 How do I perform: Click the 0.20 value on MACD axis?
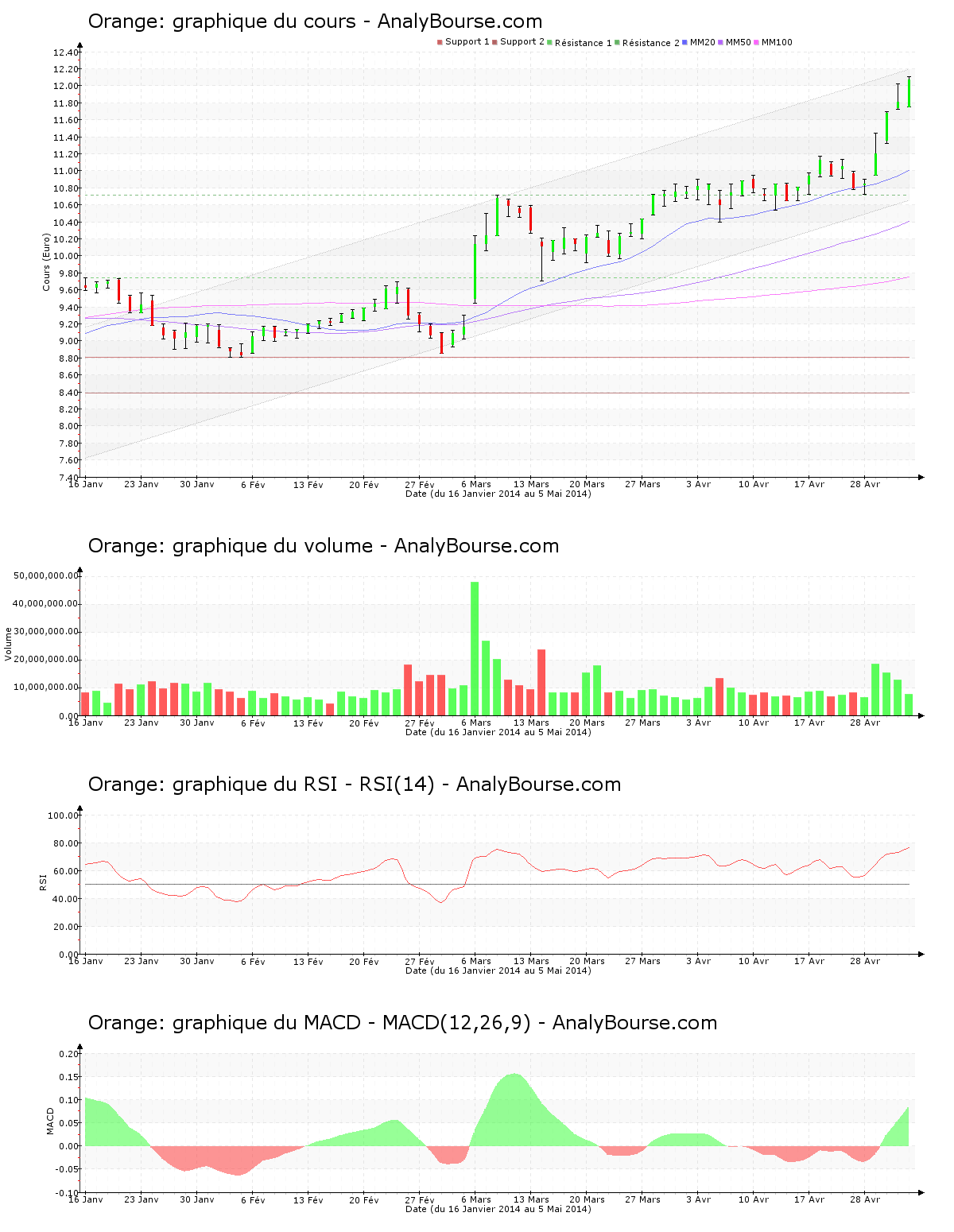click(x=69, y=1054)
